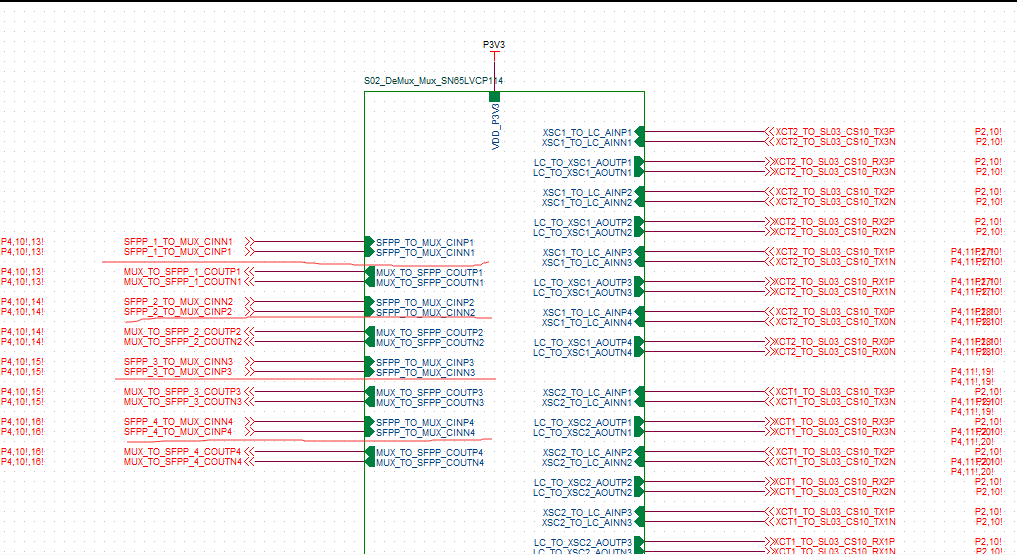Select off-page connector beside SFPP_1_TO_MUX_CINN1
Viewport: 1017px width, 555px height.
(x=250, y=241)
